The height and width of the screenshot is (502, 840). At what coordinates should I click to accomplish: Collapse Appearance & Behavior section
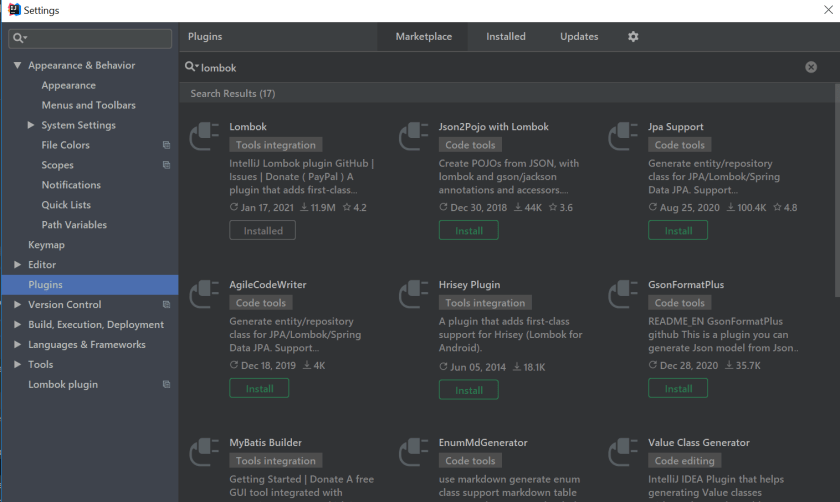click(x=17, y=65)
